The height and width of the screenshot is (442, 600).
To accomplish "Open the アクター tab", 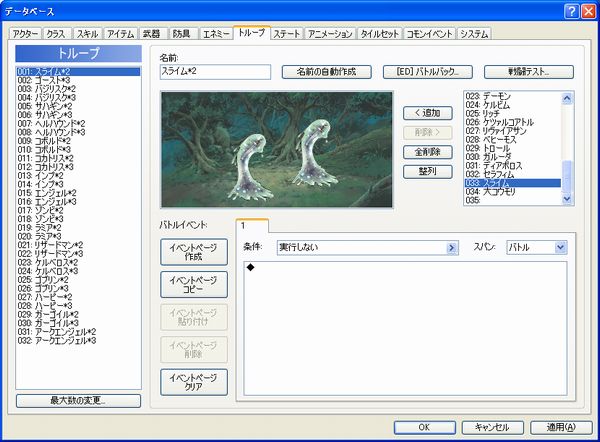I will (25, 34).
